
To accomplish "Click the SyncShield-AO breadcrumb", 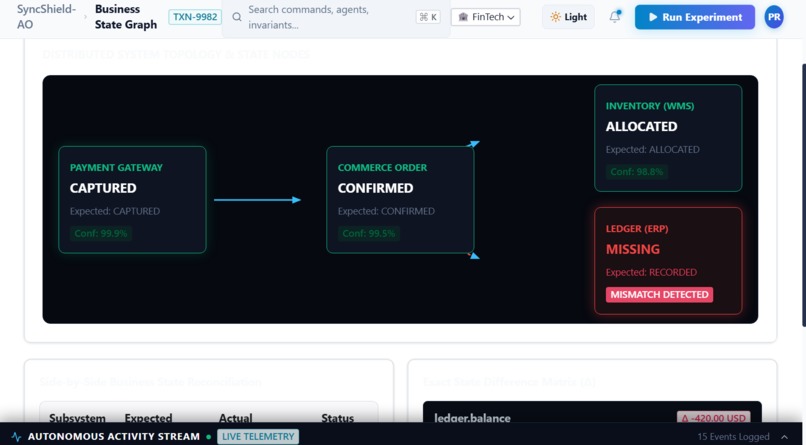I will [x=46, y=17].
